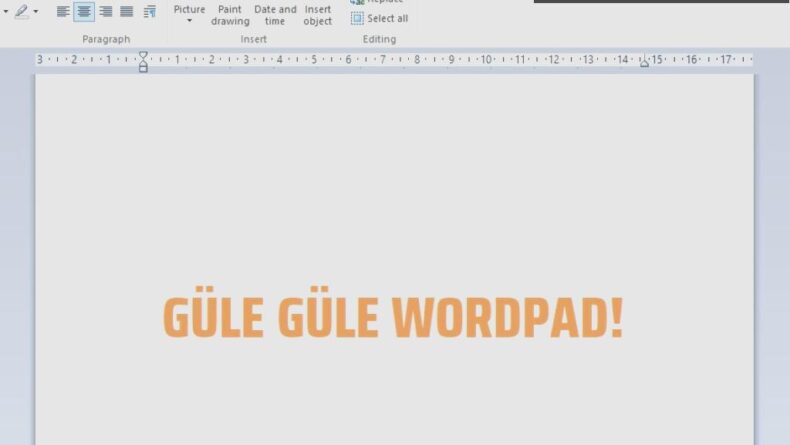Screen dimensions: 790x445
Task: Open the Replace tool
Action: 379,2
